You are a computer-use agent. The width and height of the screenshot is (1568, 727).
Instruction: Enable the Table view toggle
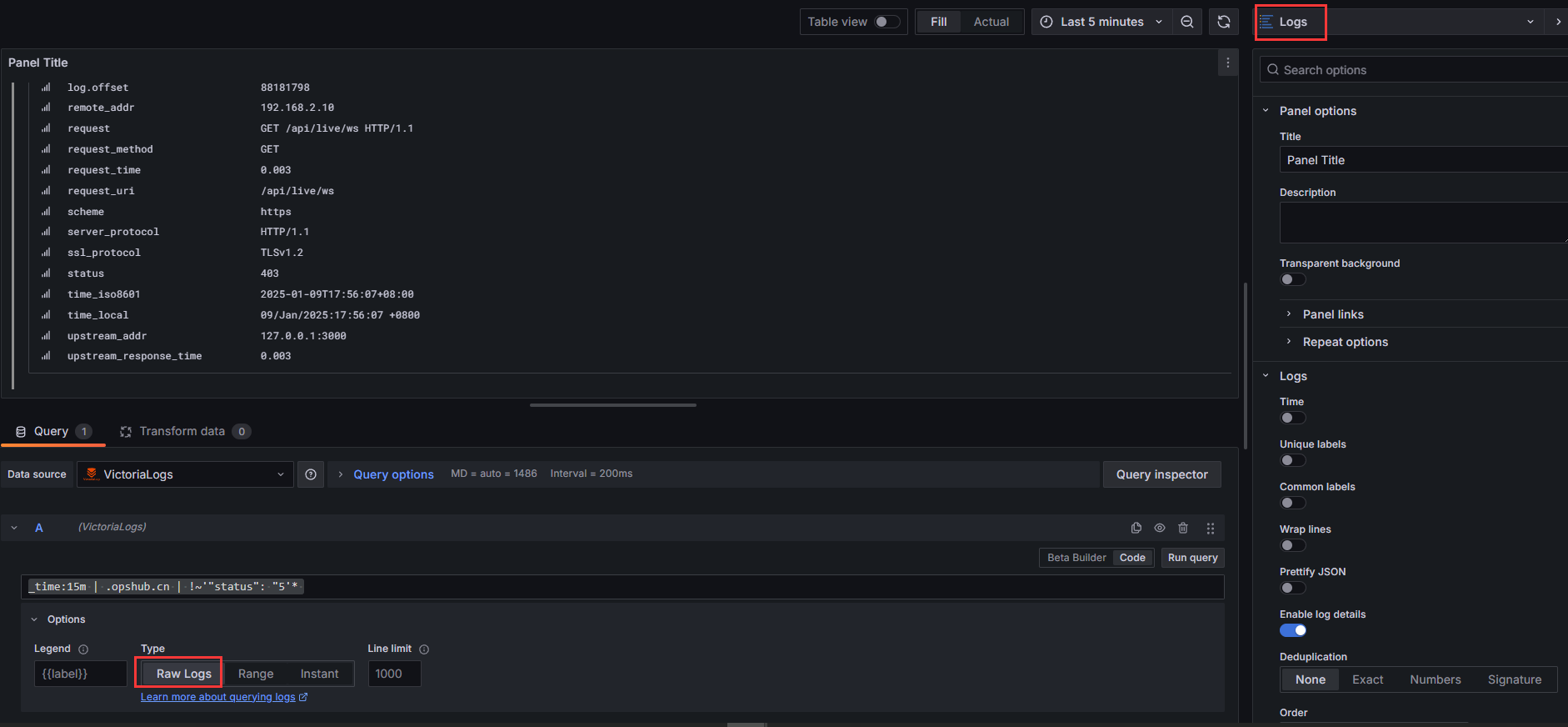coord(886,22)
